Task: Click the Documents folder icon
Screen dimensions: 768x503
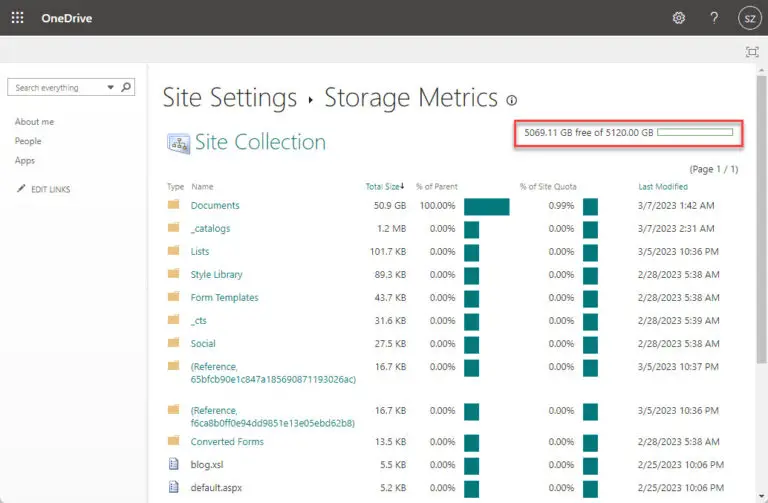Action: coord(173,205)
